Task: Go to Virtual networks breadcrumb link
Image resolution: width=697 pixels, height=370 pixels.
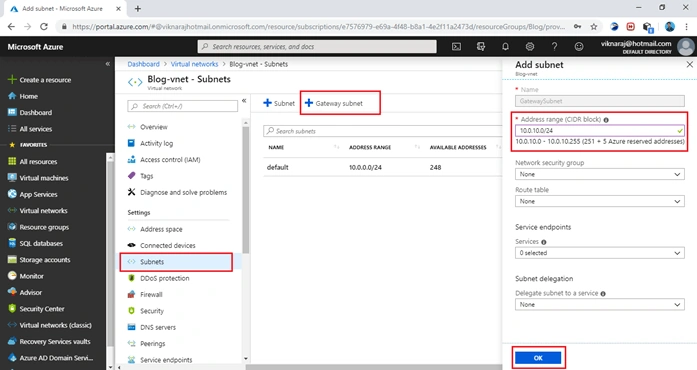Action: (x=194, y=64)
